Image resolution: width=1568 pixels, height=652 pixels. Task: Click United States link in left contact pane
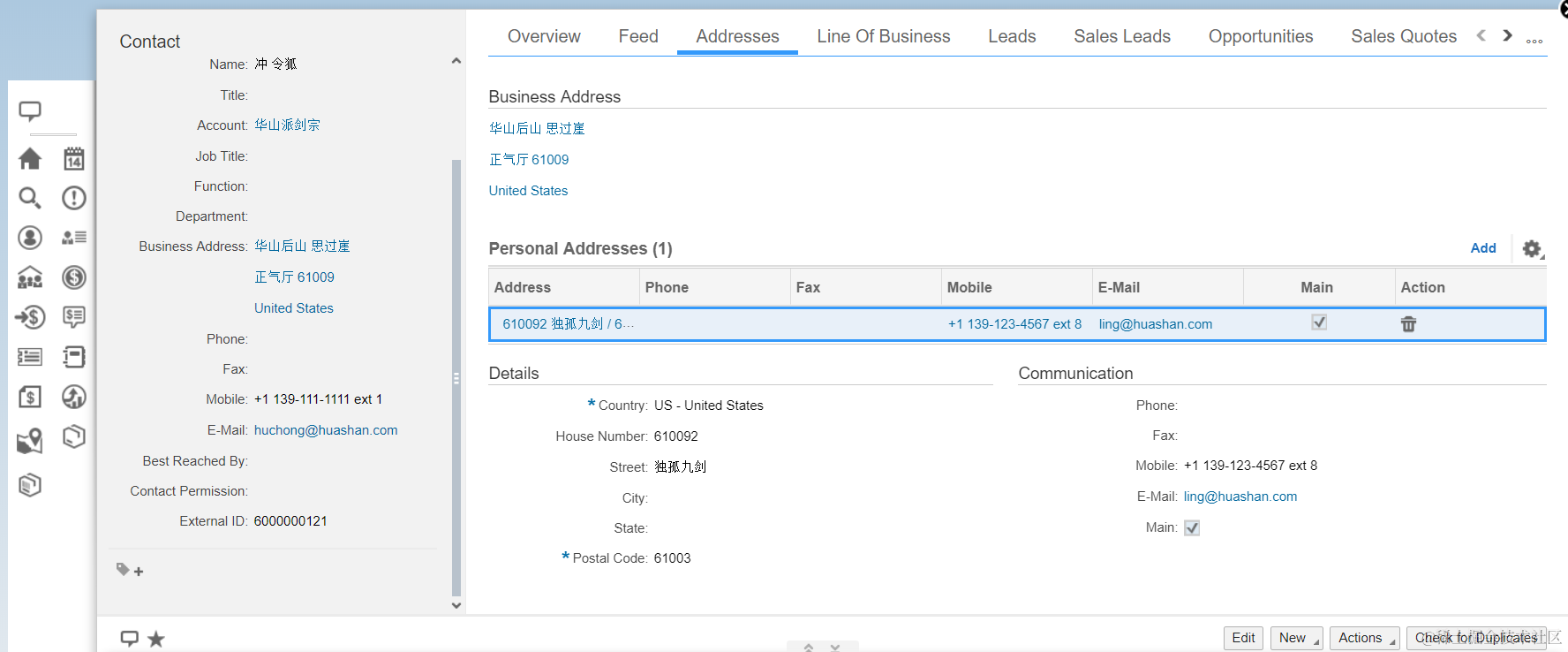(294, 308)
